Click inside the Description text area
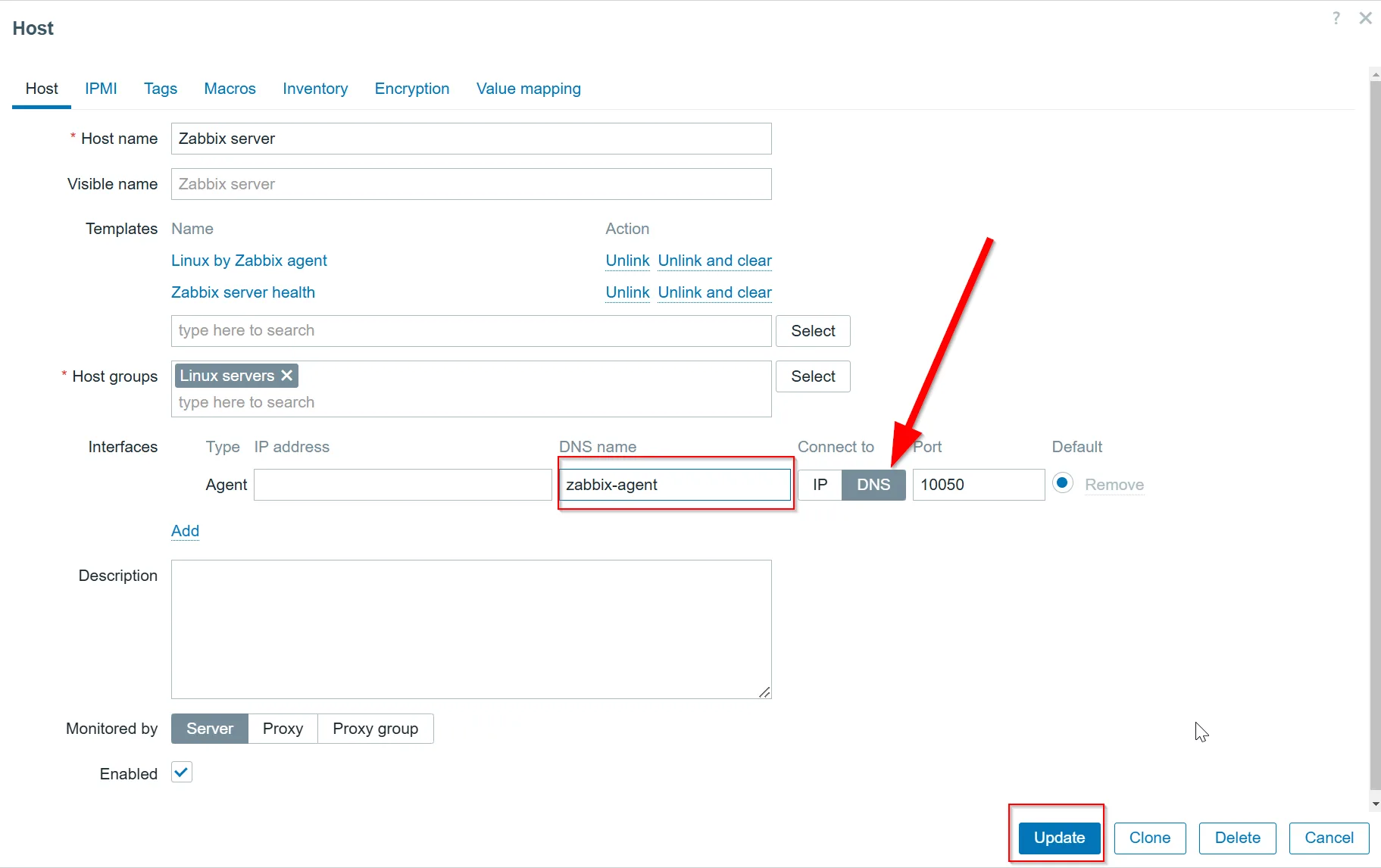The image size is (1381, 868). 471,629
